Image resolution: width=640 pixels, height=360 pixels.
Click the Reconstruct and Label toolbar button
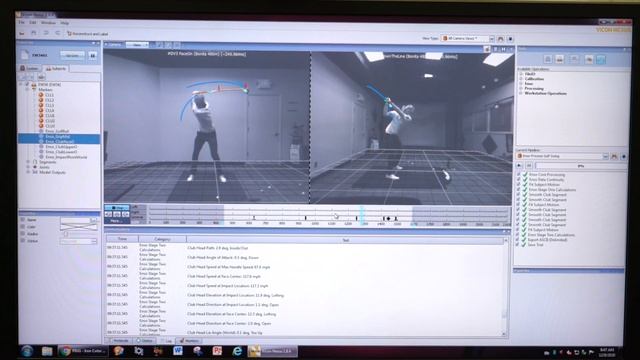point(87,34)
